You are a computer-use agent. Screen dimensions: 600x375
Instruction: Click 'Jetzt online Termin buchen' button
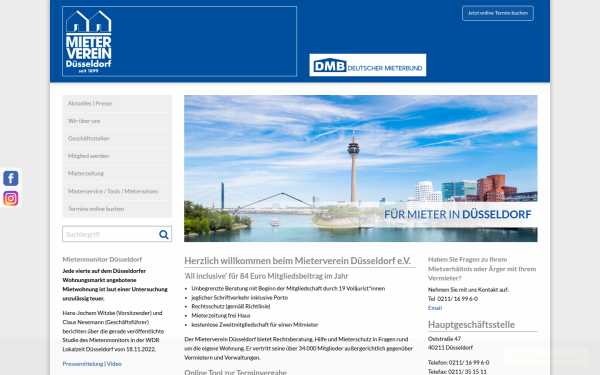click(497, 13)
